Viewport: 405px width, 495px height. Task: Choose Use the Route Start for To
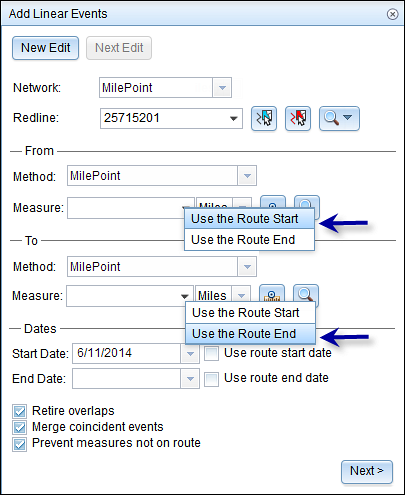(250, 313)
